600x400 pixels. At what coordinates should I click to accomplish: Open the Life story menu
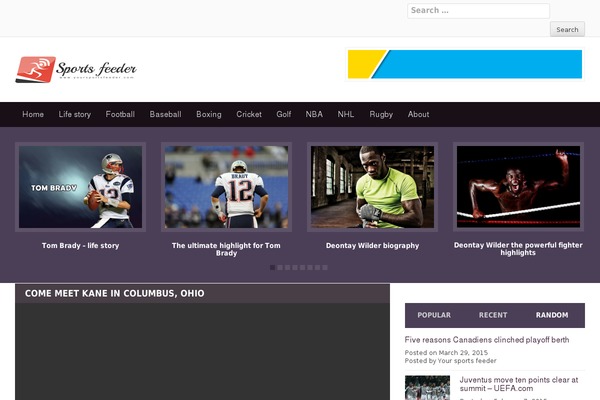point(75,114)
